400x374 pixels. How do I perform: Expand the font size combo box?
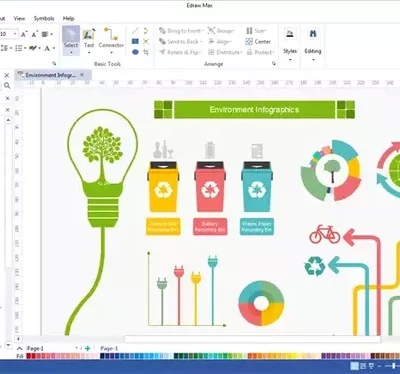[x=15, y=34]
